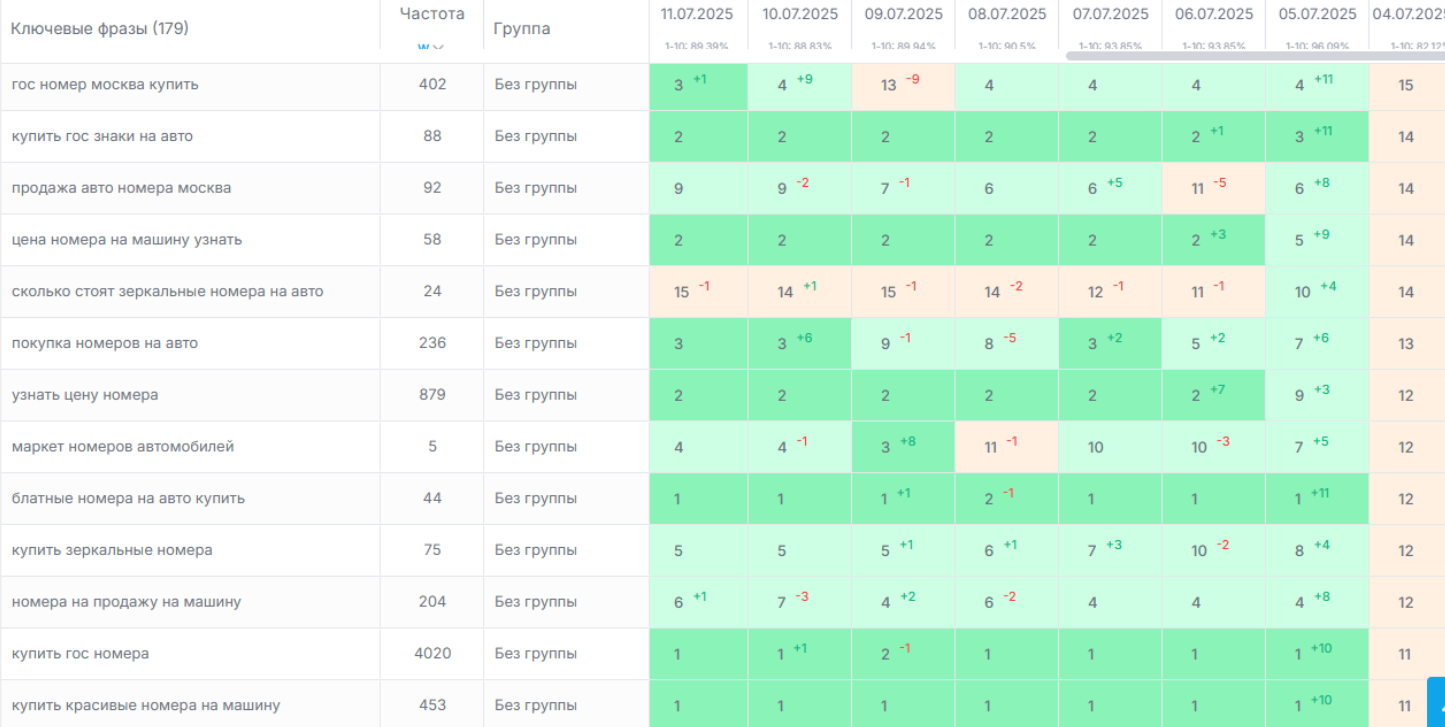Click position 13 on 09.07.2025 for 'гос номер москва купить'
1445x727 pixels.
[x=889, y=86]
